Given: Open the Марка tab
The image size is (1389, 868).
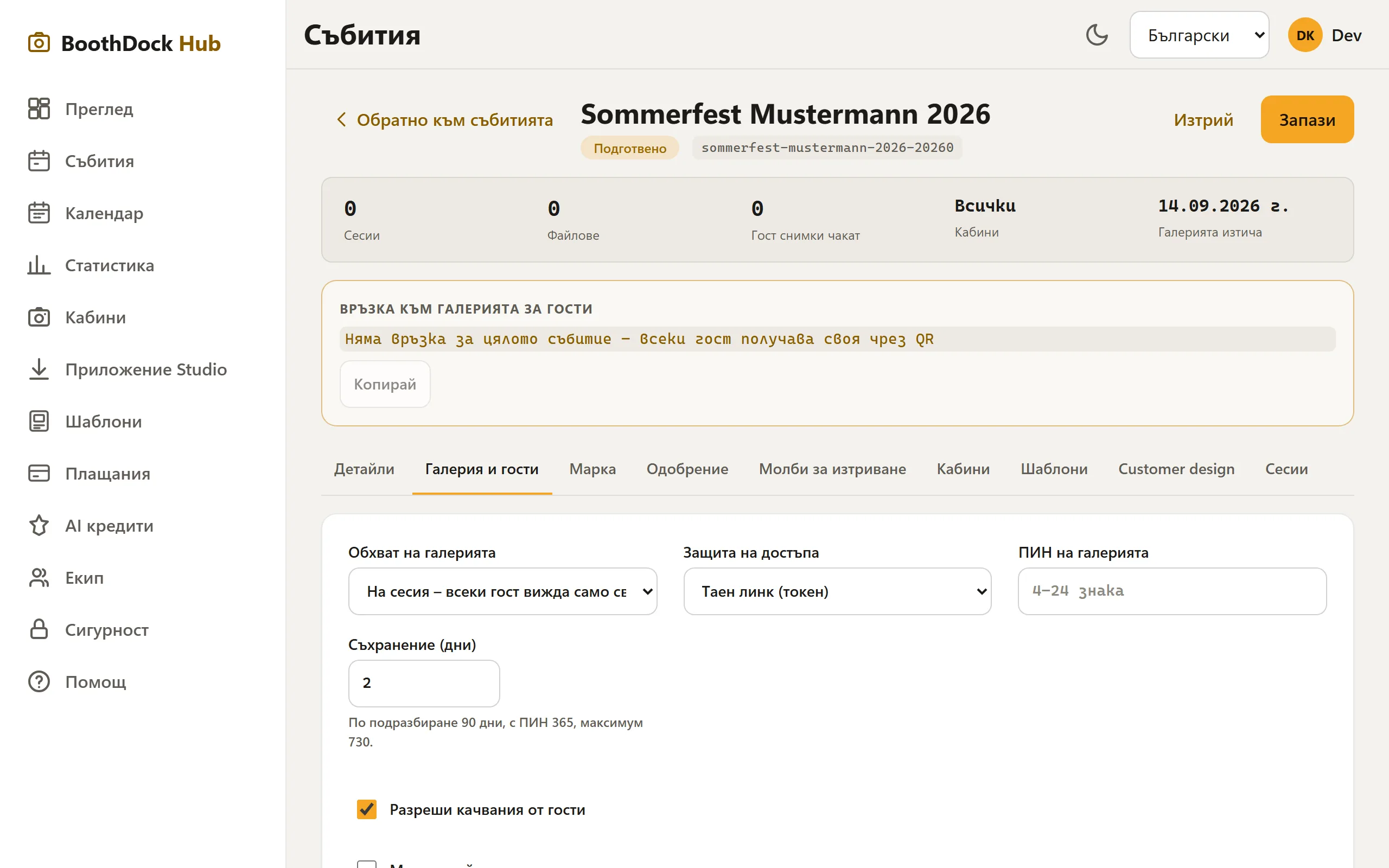Looking at the screenshot, I should (x=592, y=469).
